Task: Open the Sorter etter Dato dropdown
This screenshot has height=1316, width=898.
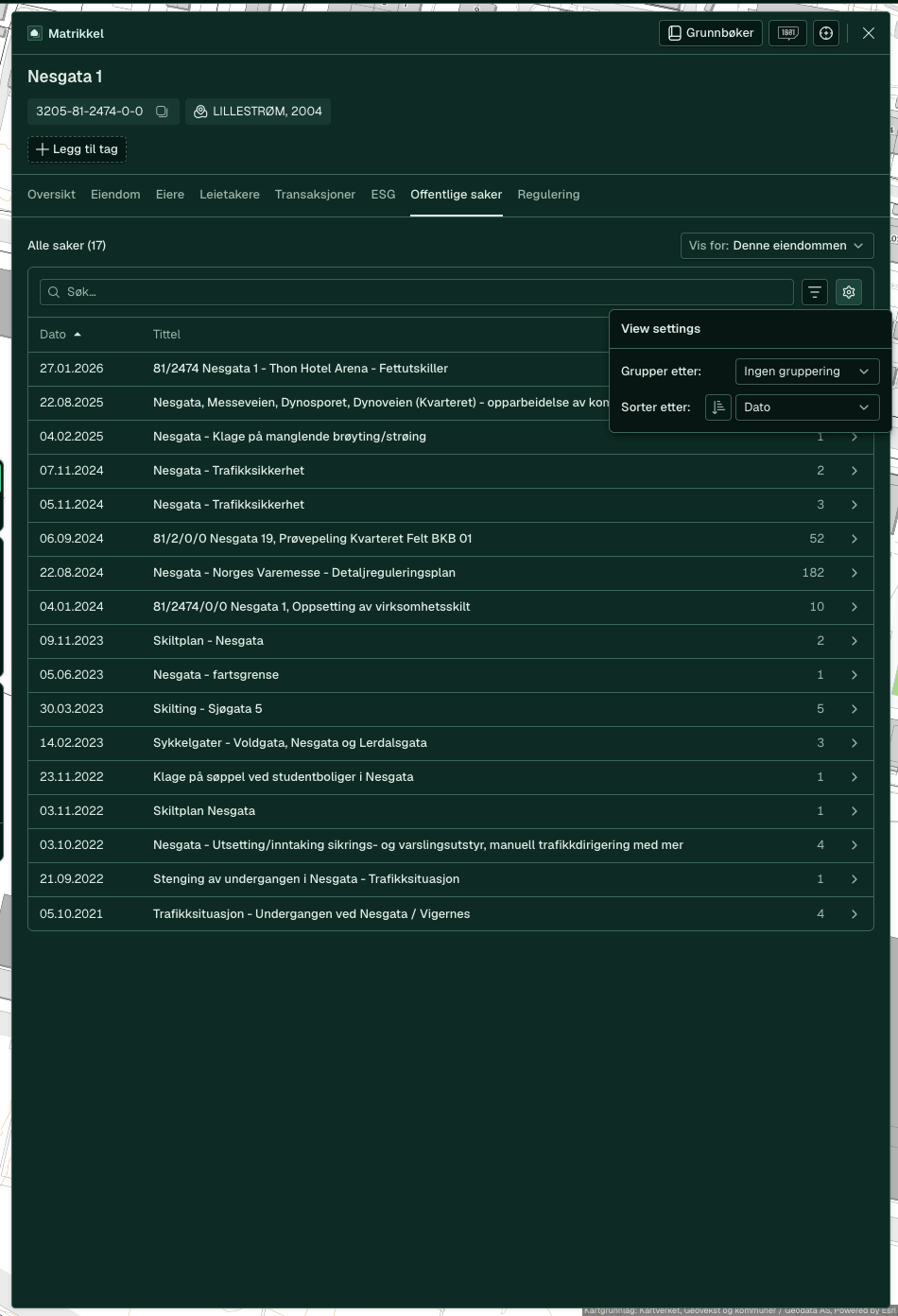Action: pos(807,407)
